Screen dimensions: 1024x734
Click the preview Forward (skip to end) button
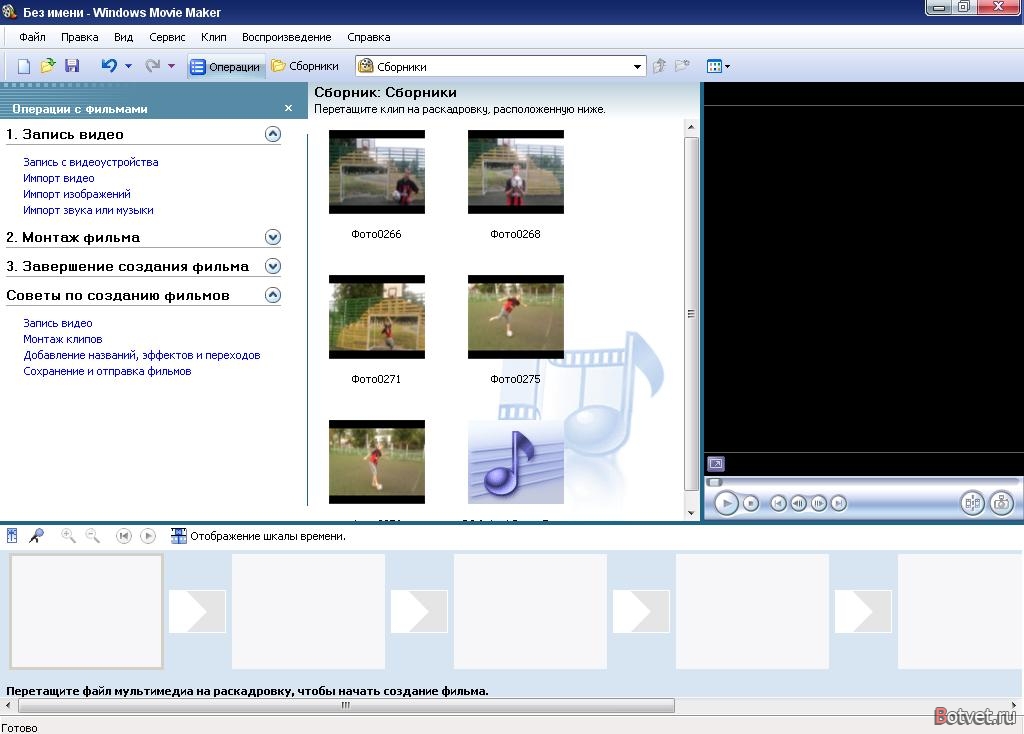pyautogui.click(x=839, y=503)
